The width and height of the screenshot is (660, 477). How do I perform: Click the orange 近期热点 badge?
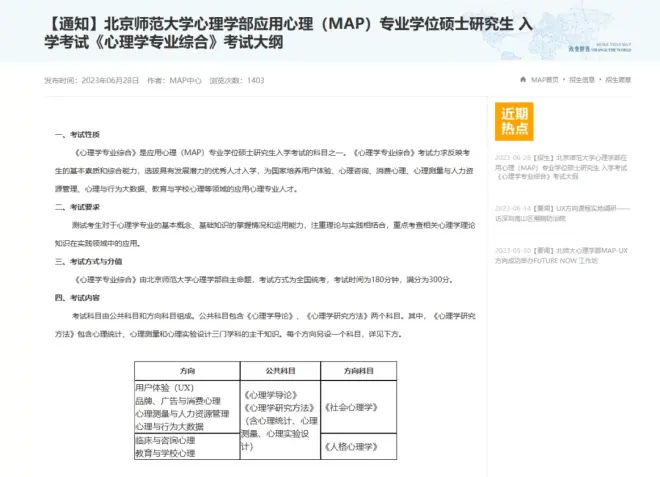click(x=516, y=122)
